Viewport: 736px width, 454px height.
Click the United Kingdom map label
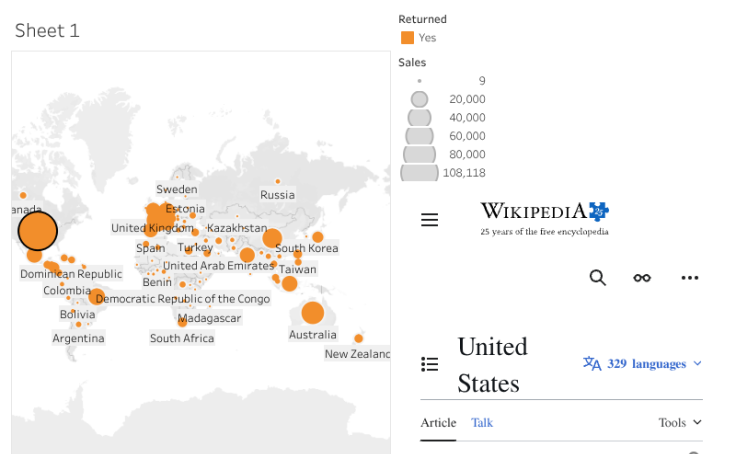(x=152, y=228)
